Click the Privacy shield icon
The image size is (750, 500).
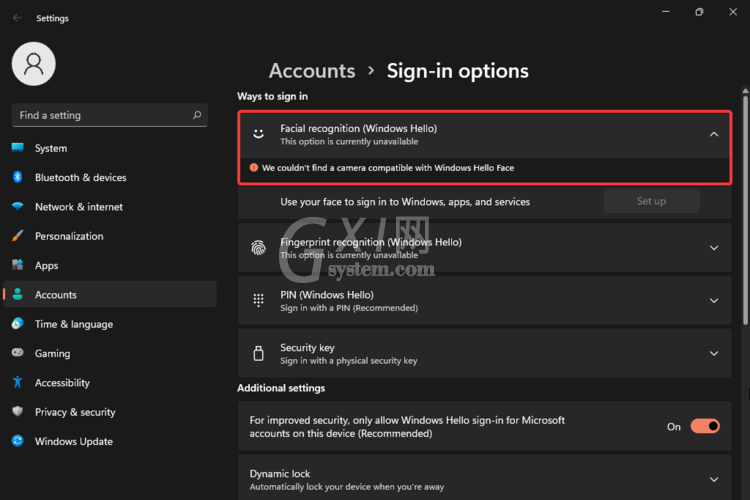pyautogui.click(x=18, y=411)
